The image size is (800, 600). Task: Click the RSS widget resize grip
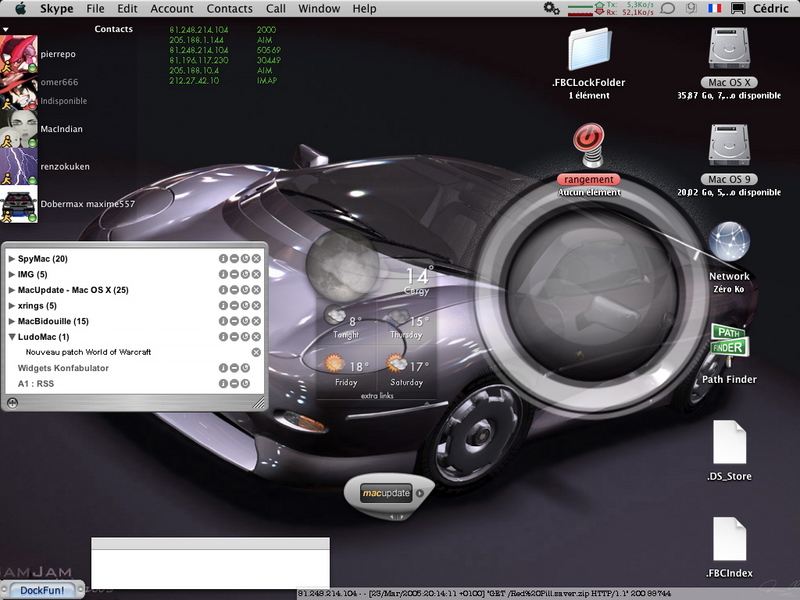pyautogui.click(x=259, y=403)
